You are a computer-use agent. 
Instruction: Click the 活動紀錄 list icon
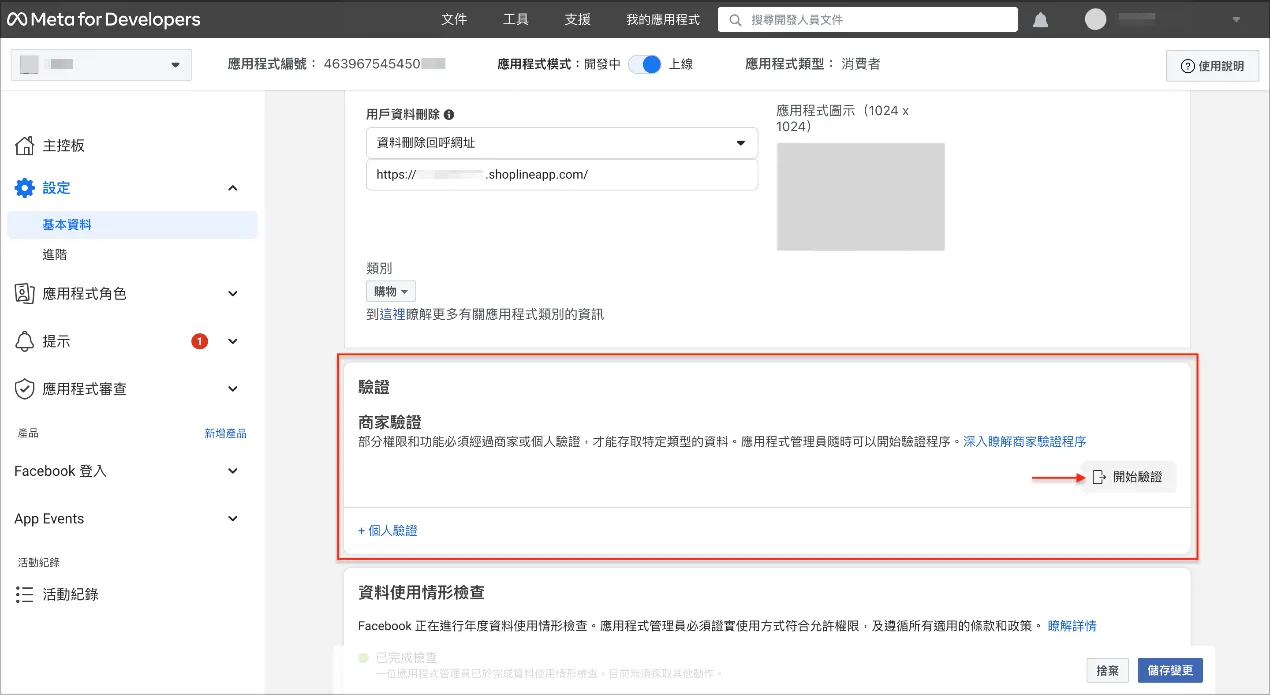tap(25, 595)
